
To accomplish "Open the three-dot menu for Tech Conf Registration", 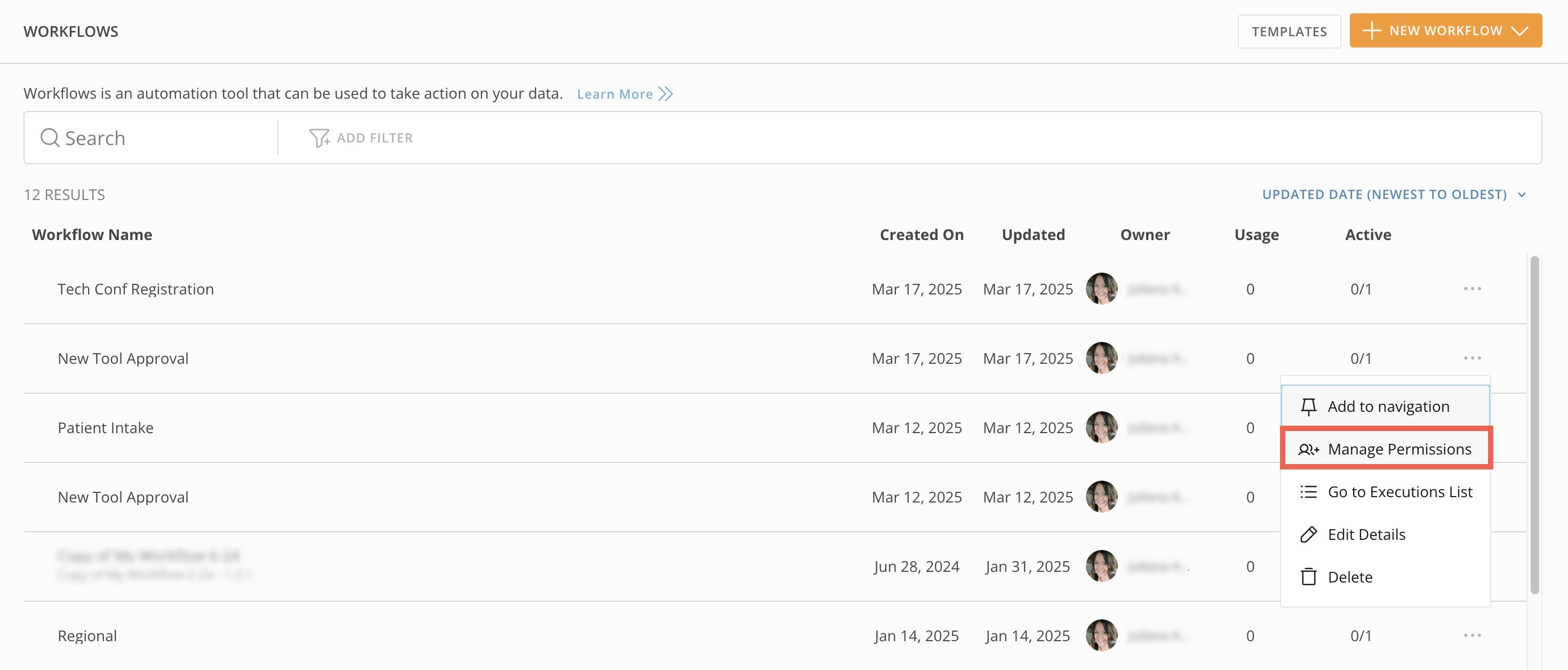I will [1472, 289].
